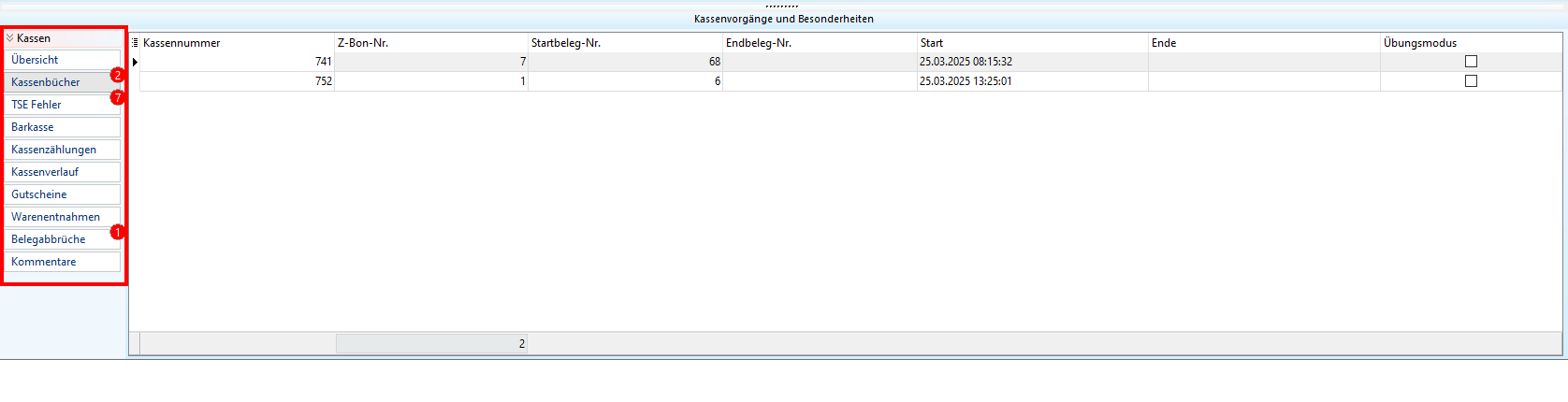
Task: Click the panel splitter grip dots
Action: 782,7
